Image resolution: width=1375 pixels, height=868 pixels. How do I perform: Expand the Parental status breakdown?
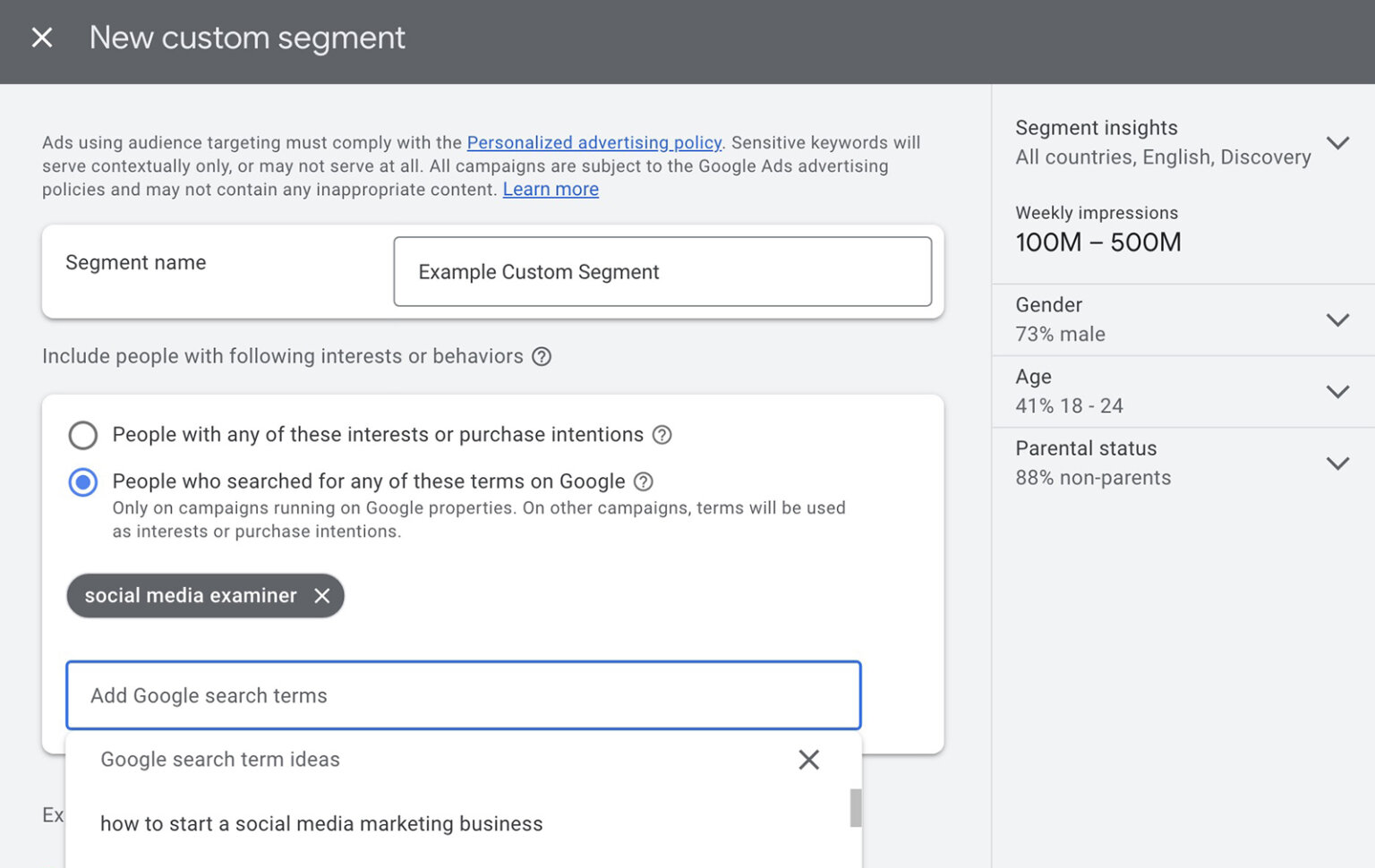pos(1338,463)
